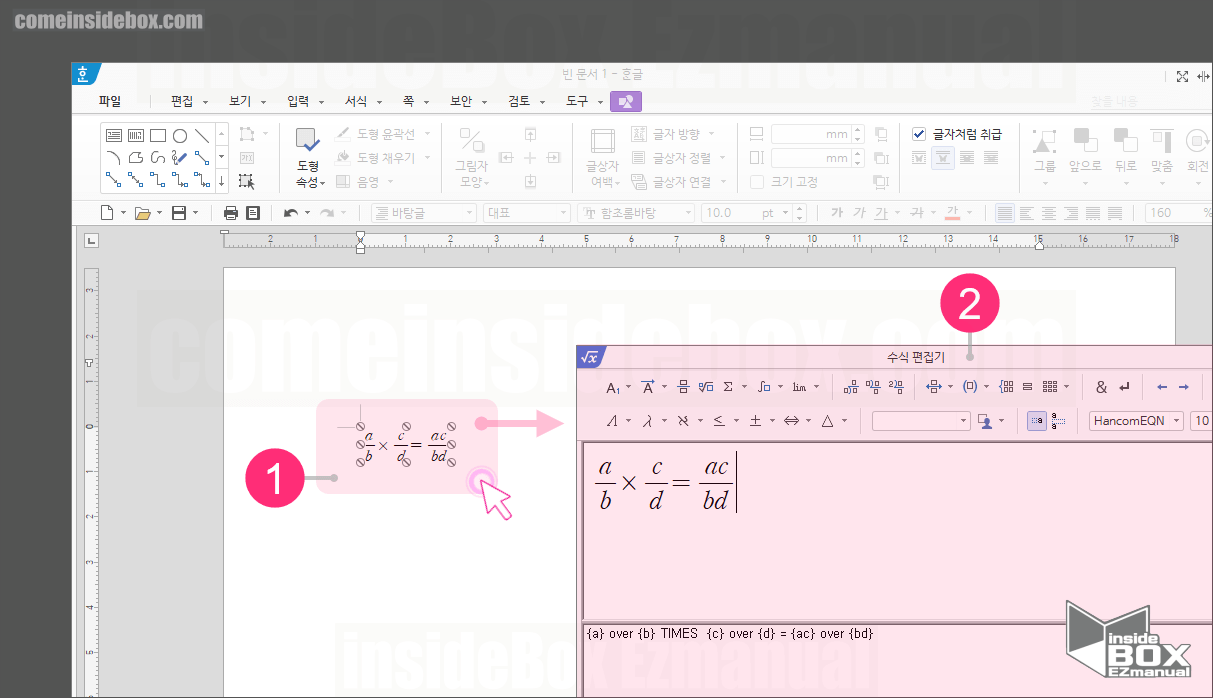
Task: Toggle justify paragraph alignment button
Action: coord(1004,213)
